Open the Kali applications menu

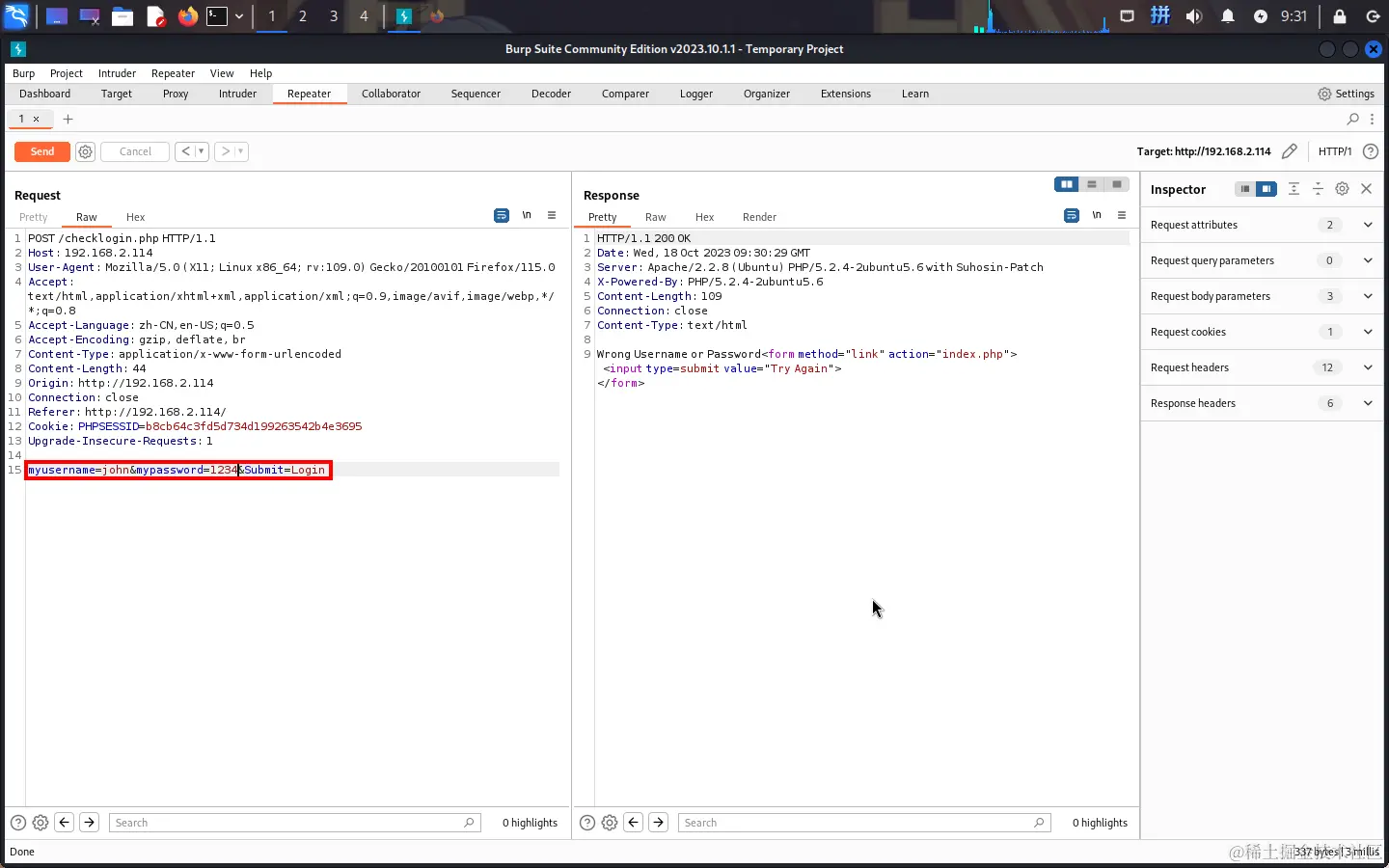click(x=17, y=16)
